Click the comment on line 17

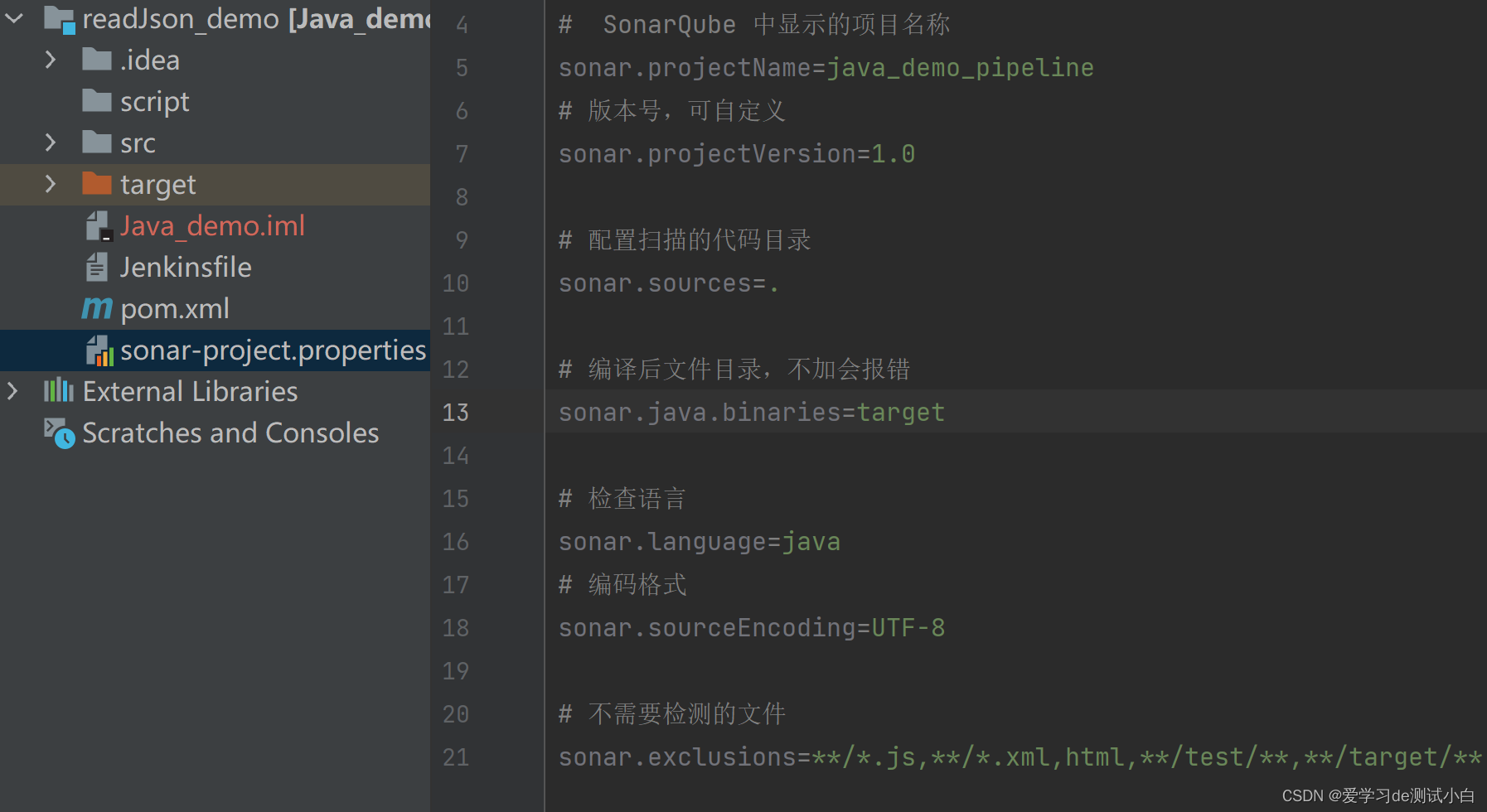pyautogui.click(x=622, y=585)
